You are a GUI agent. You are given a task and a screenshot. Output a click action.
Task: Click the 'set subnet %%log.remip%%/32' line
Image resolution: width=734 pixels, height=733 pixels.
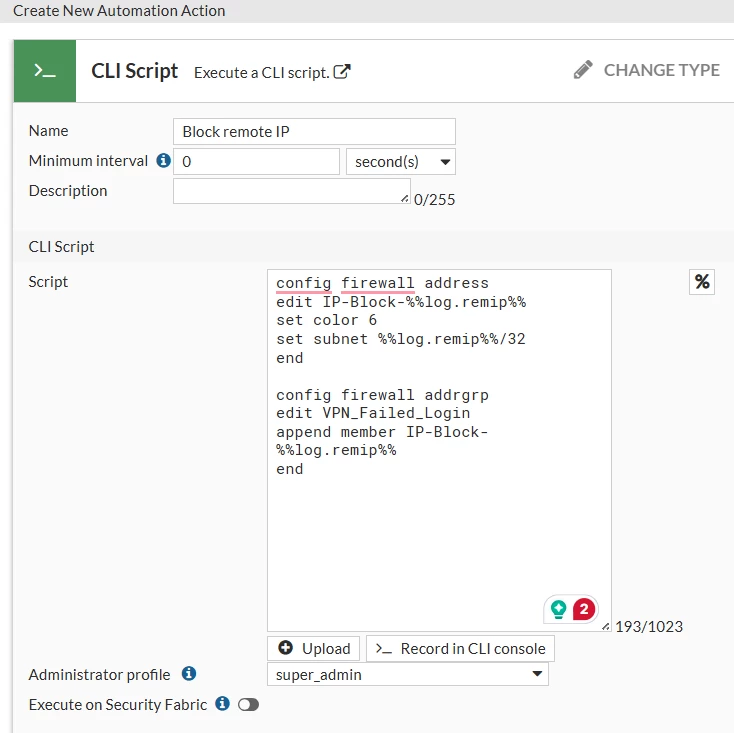click(401, 339)
